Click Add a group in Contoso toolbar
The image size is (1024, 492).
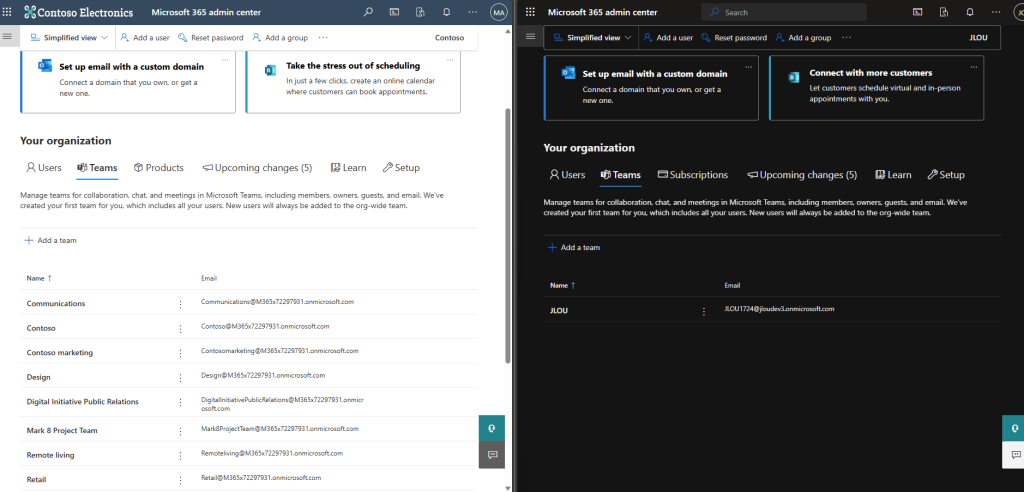(280, 37)
